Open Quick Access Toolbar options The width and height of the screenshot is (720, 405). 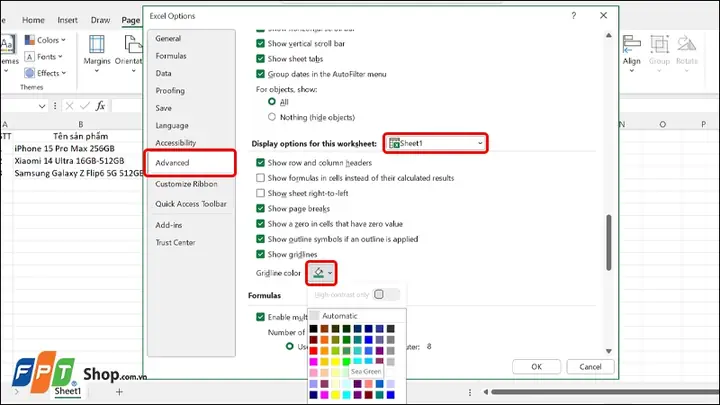click(x=191, y=204)
